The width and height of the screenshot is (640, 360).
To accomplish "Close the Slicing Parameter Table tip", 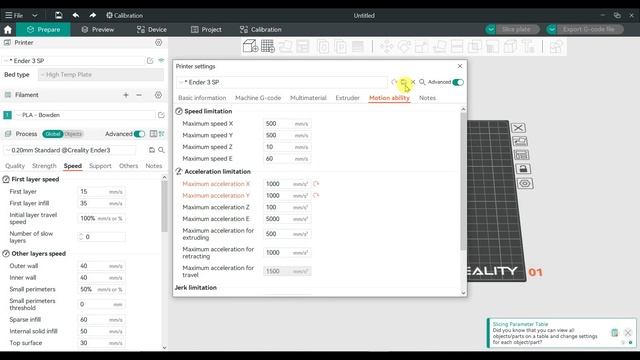I will [x=628, y=332].
